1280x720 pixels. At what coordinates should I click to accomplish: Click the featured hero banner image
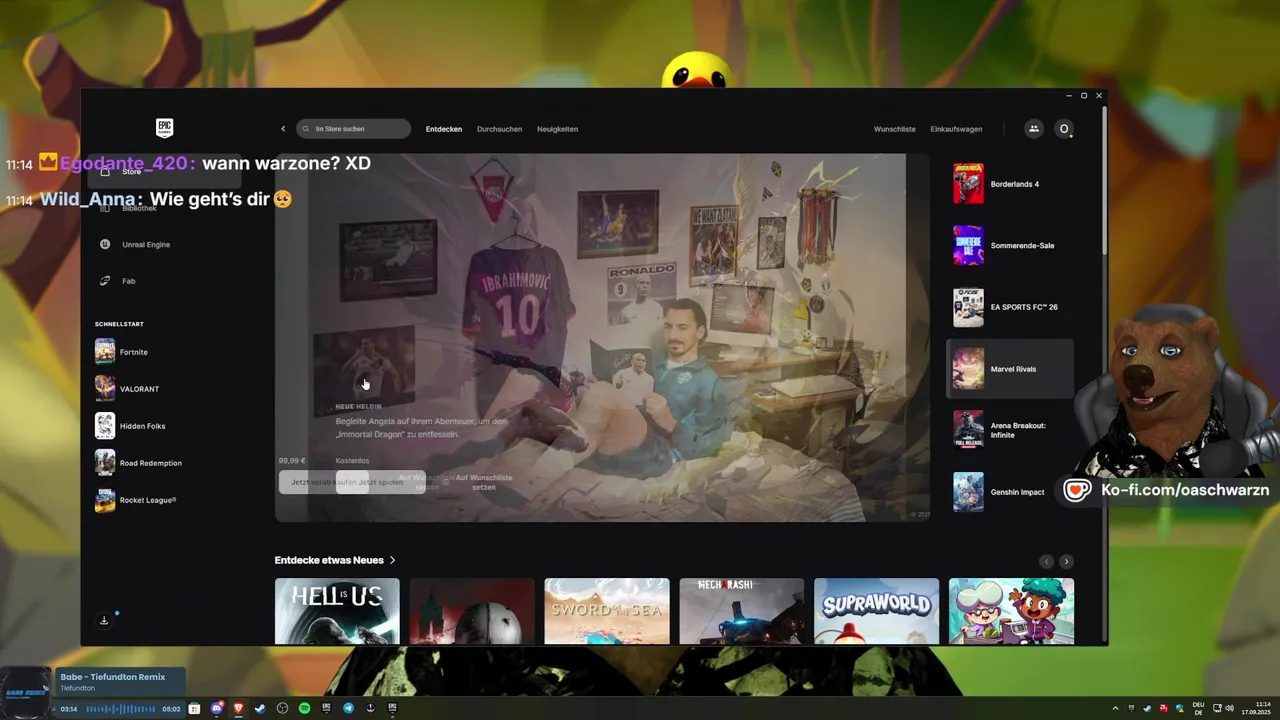(602, 337)
